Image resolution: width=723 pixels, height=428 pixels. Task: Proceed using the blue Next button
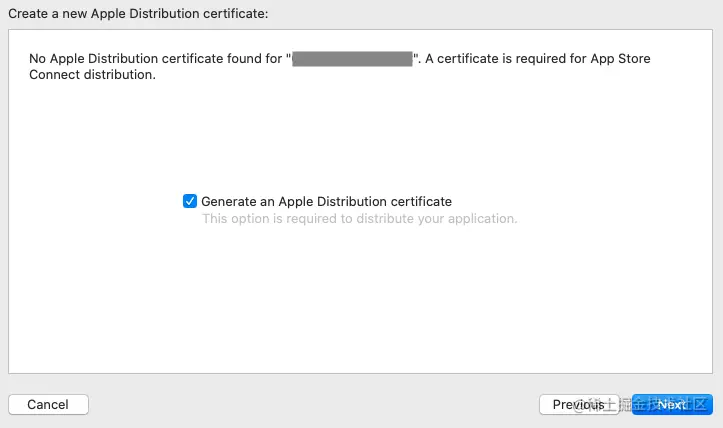[672, 404]
